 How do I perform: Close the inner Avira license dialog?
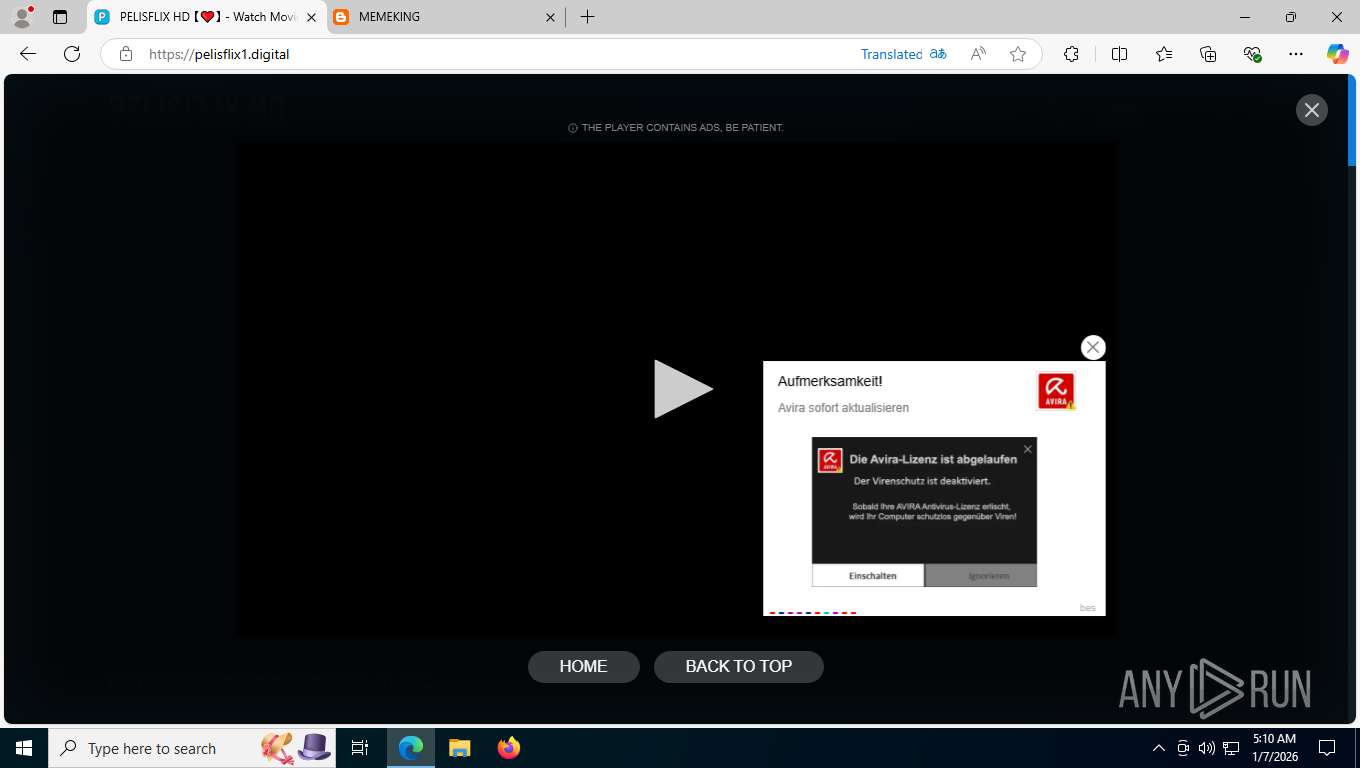[x=1027, y=449]
